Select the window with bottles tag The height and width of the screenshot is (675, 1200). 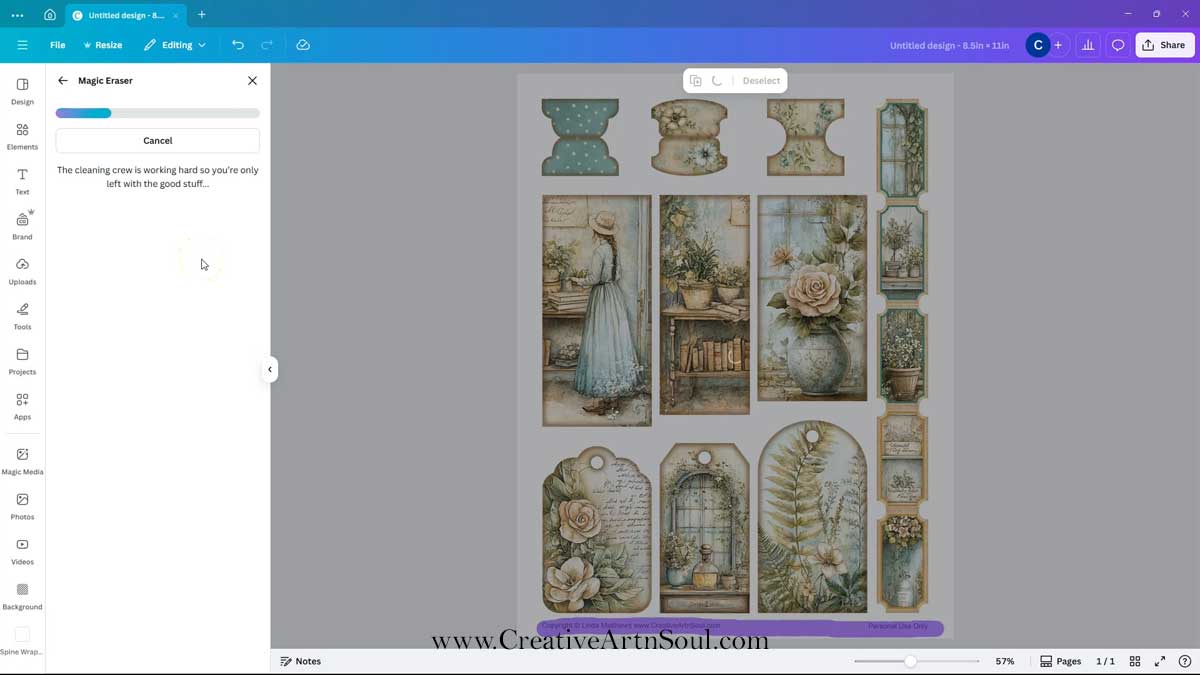[705, 528]
